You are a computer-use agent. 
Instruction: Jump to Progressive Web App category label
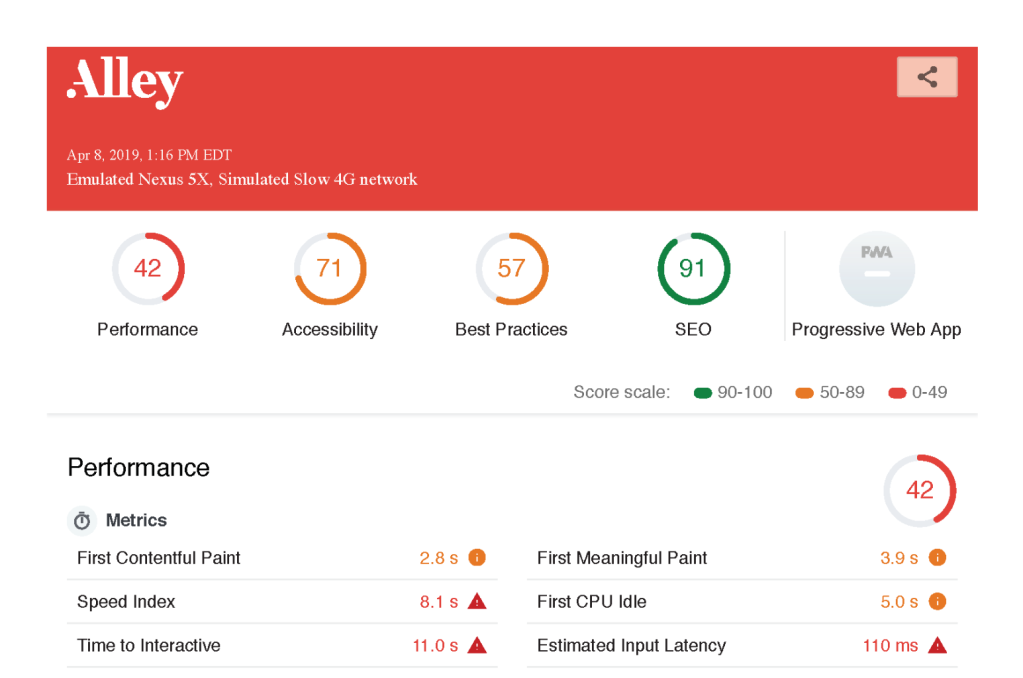point(876,330)
